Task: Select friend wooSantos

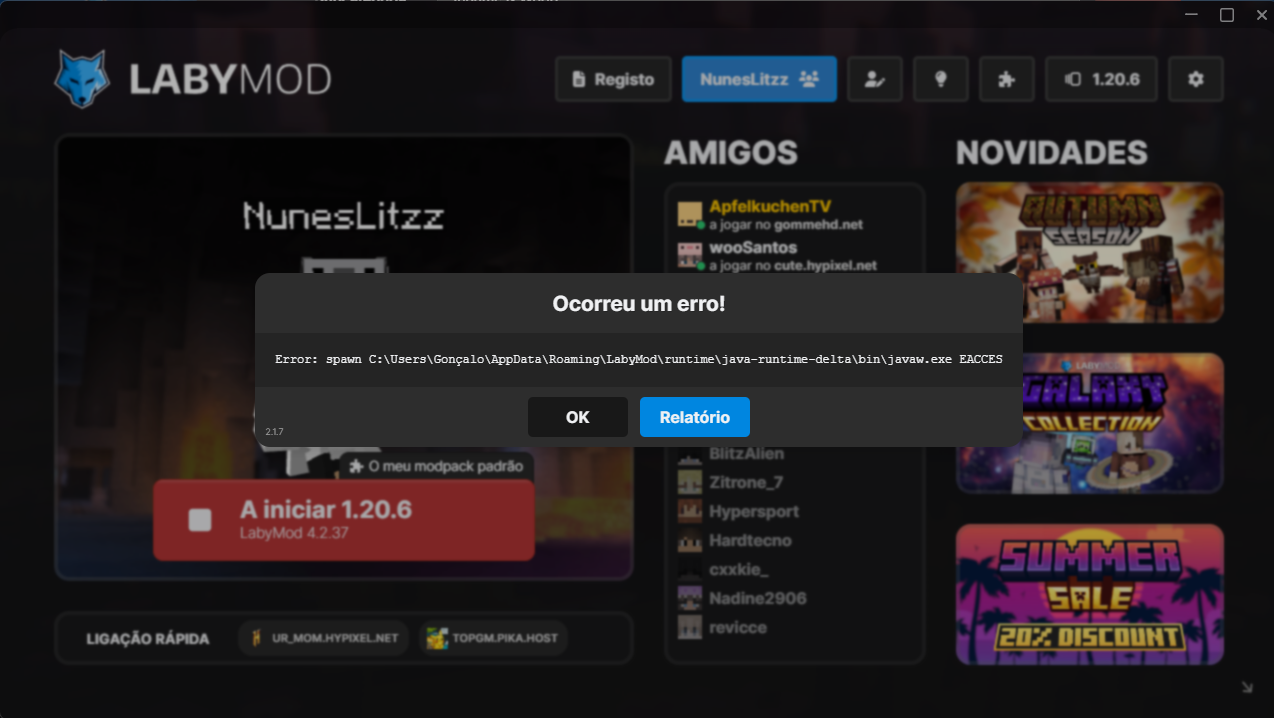Action: 795,255
